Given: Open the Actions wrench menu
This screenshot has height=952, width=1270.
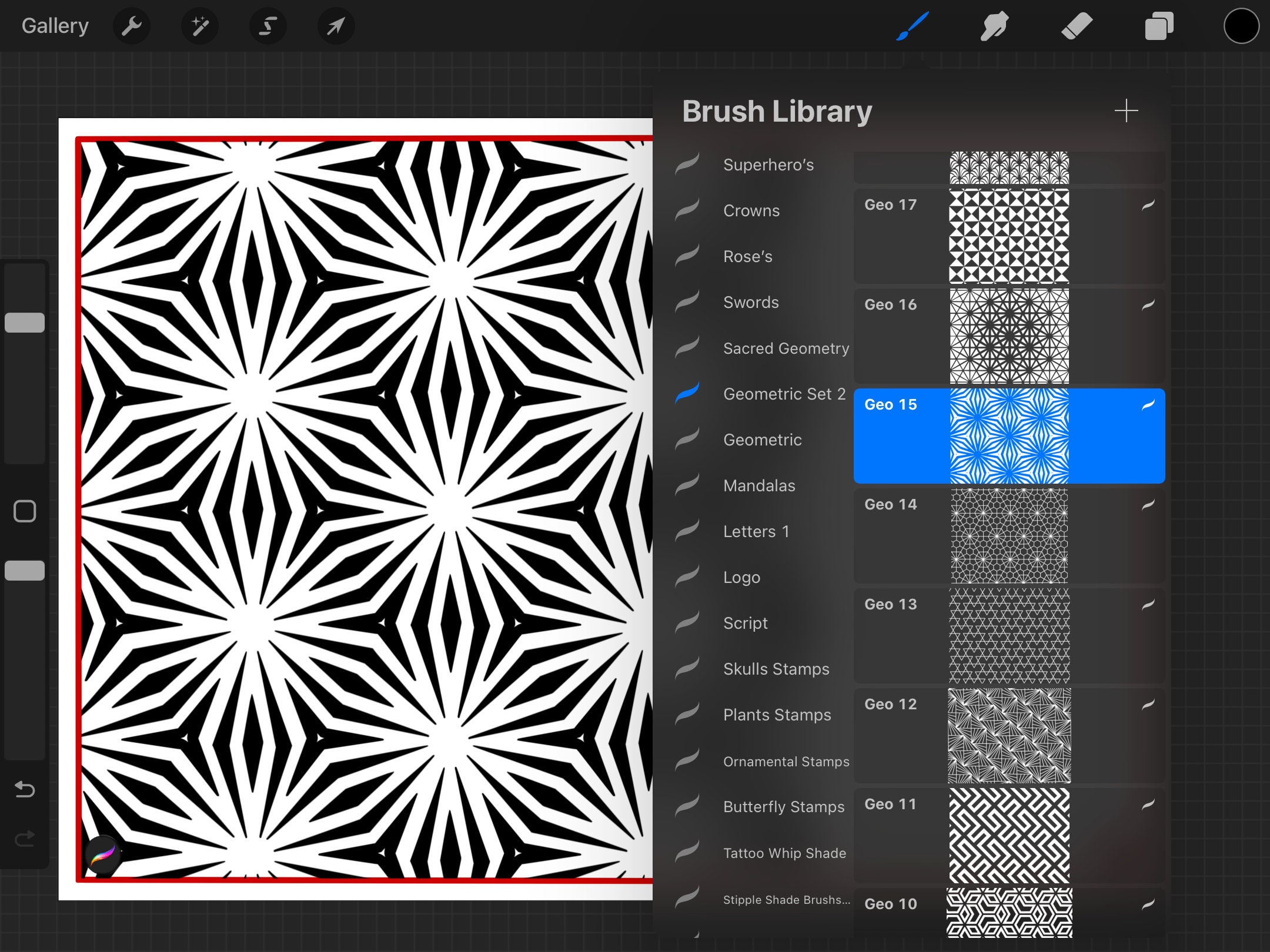Looking at the screenshot, I should click(x=131, y=26).
